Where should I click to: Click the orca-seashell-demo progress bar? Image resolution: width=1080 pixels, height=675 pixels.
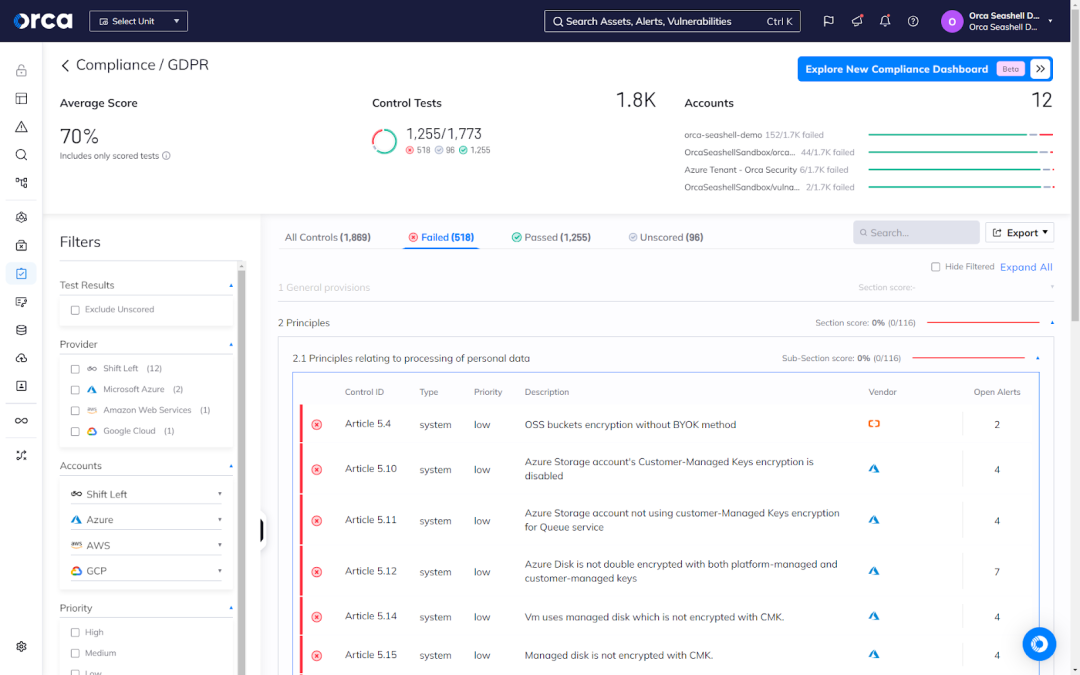(960, 135)
